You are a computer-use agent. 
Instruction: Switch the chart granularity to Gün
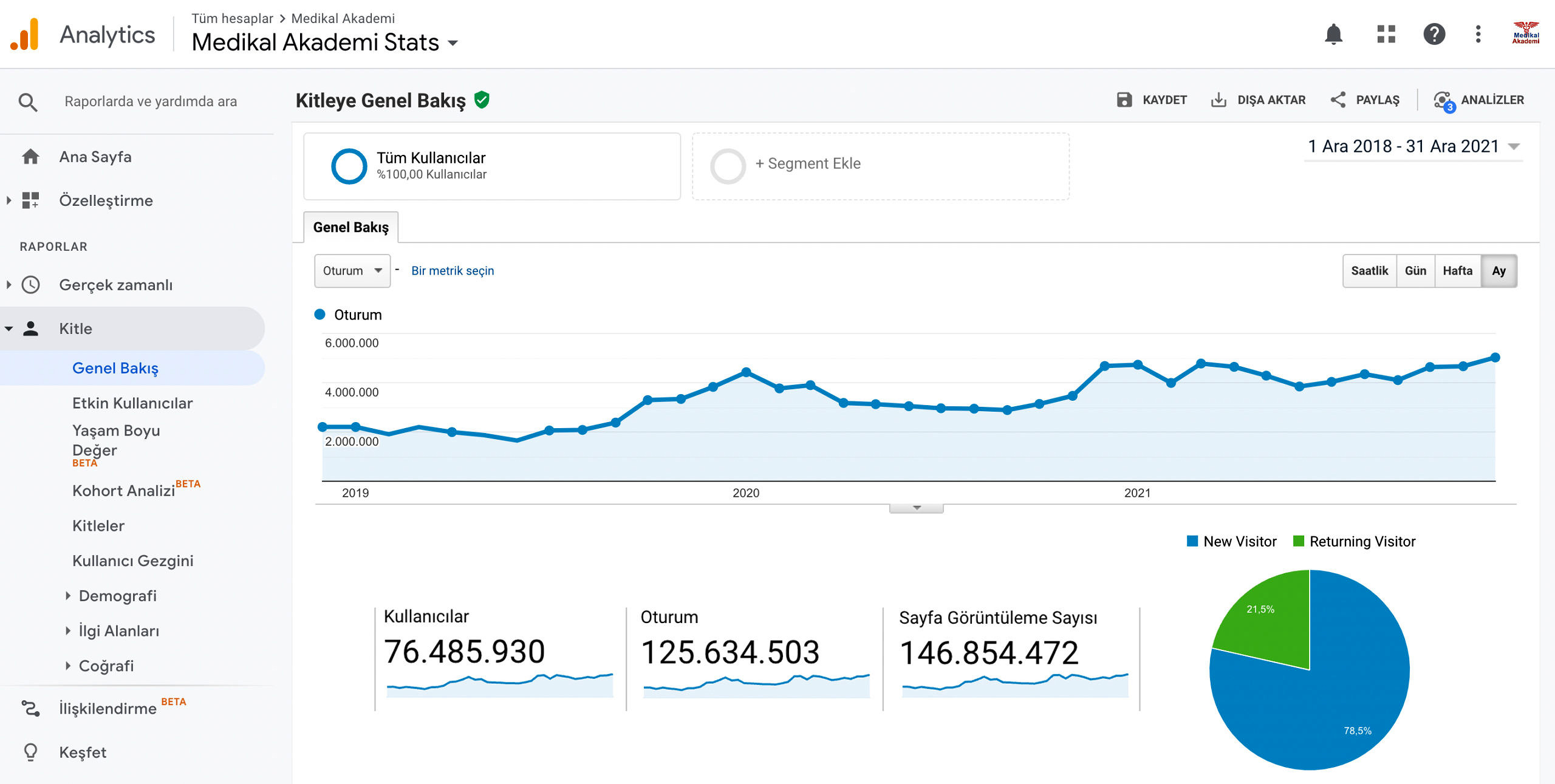[1415, 271]
